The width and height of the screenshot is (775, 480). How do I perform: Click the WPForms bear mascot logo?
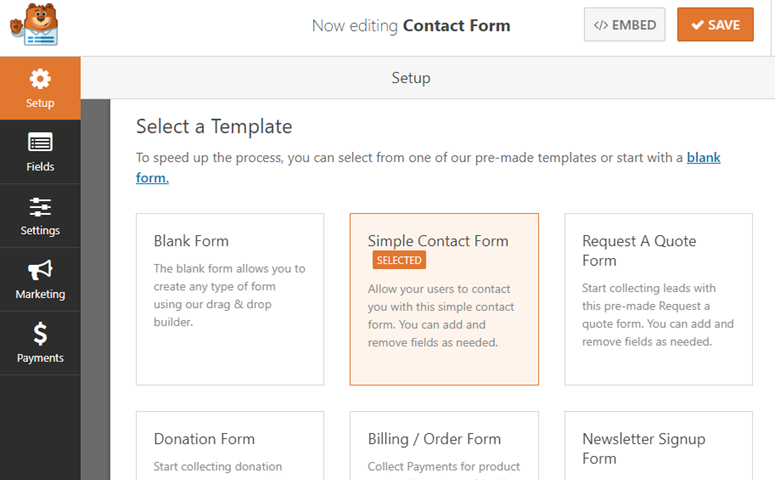(x=35, y=26)
